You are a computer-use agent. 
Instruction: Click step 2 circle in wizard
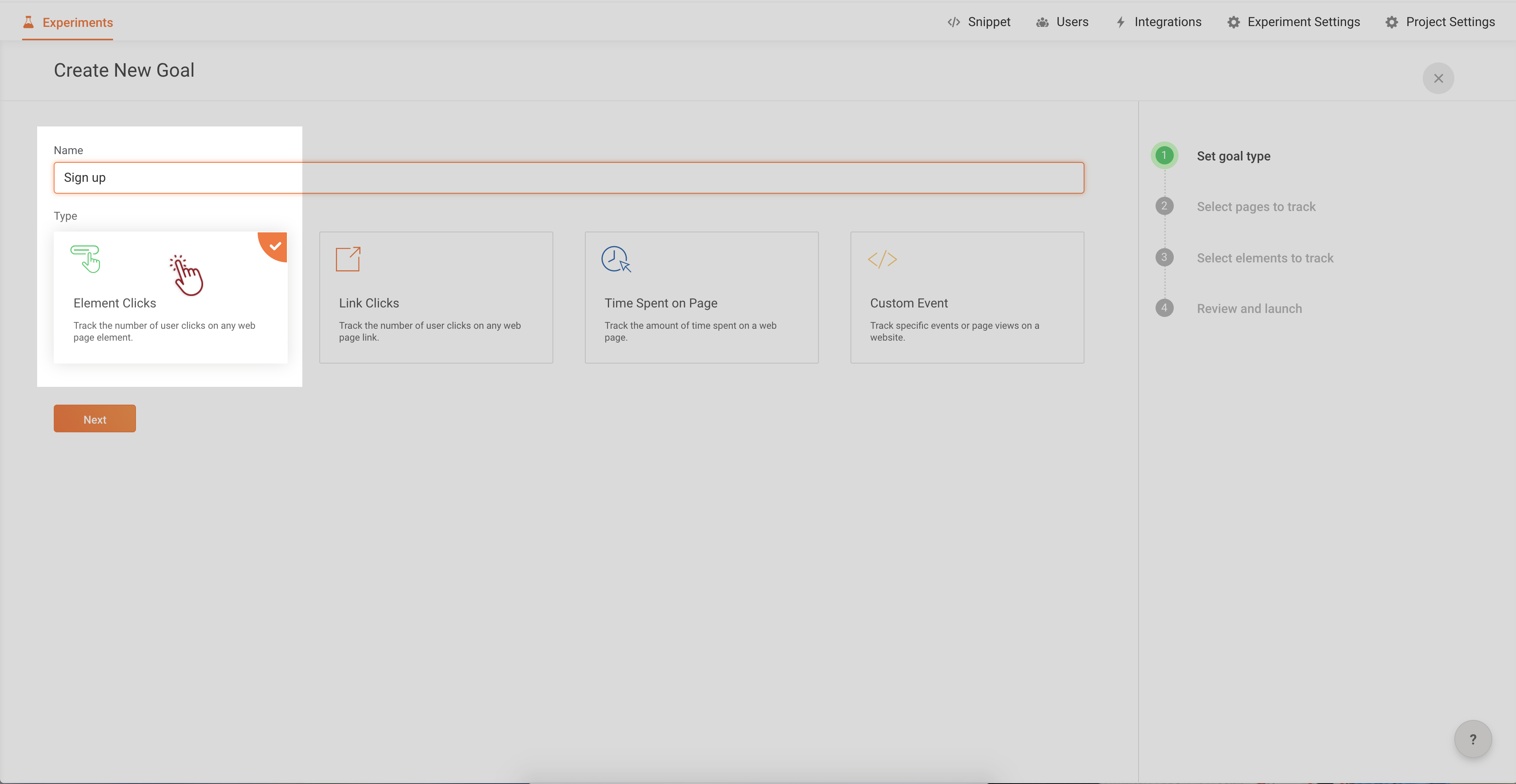click(x=1164, y=206)
